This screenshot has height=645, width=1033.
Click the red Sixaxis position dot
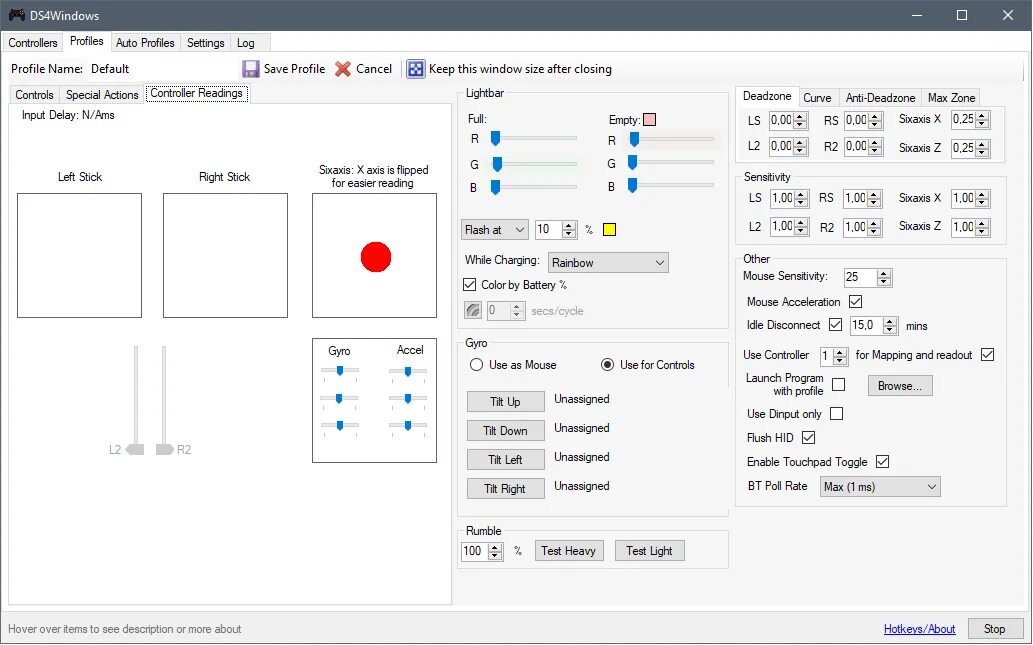[376, 257]
